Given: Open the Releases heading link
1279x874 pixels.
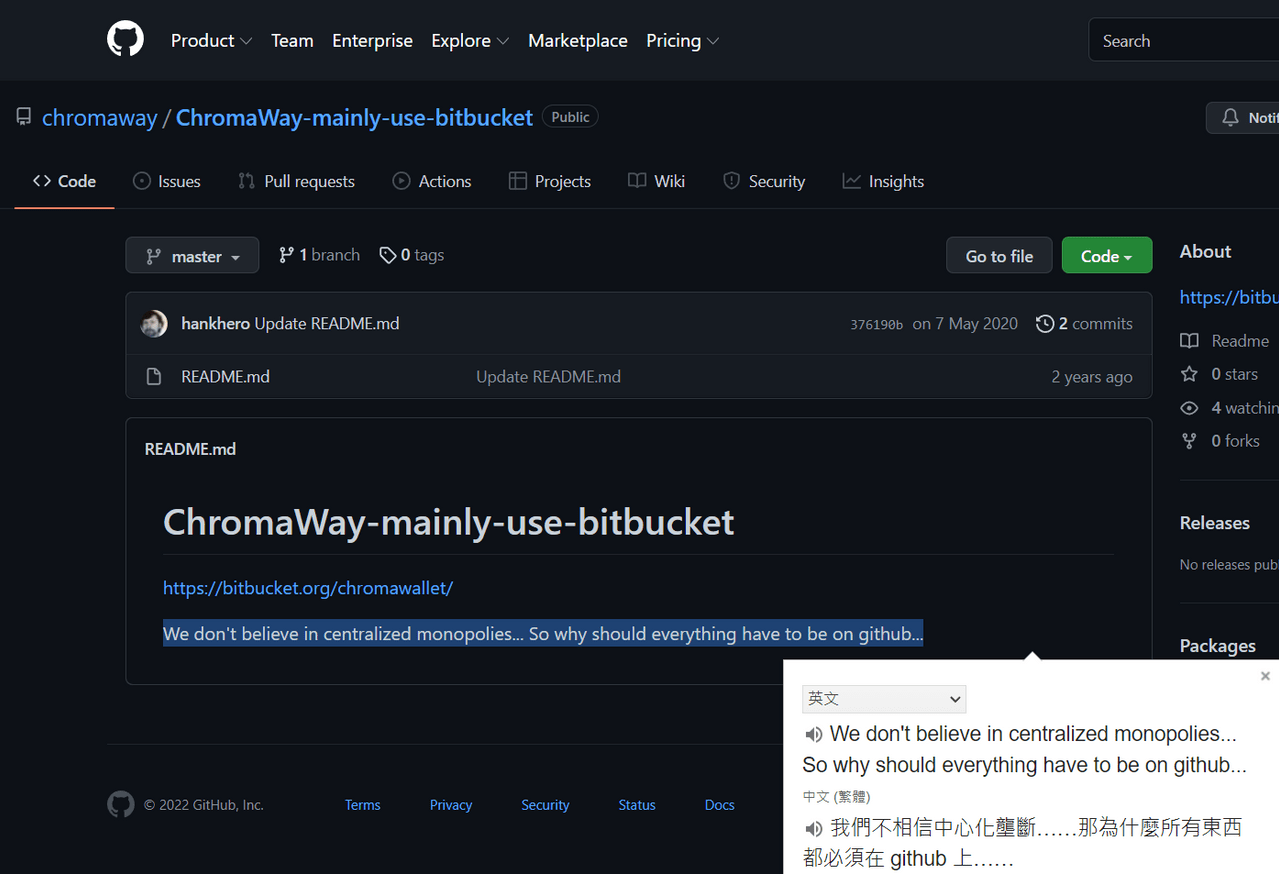Looking at the screenshot, I should [1214, 523].
